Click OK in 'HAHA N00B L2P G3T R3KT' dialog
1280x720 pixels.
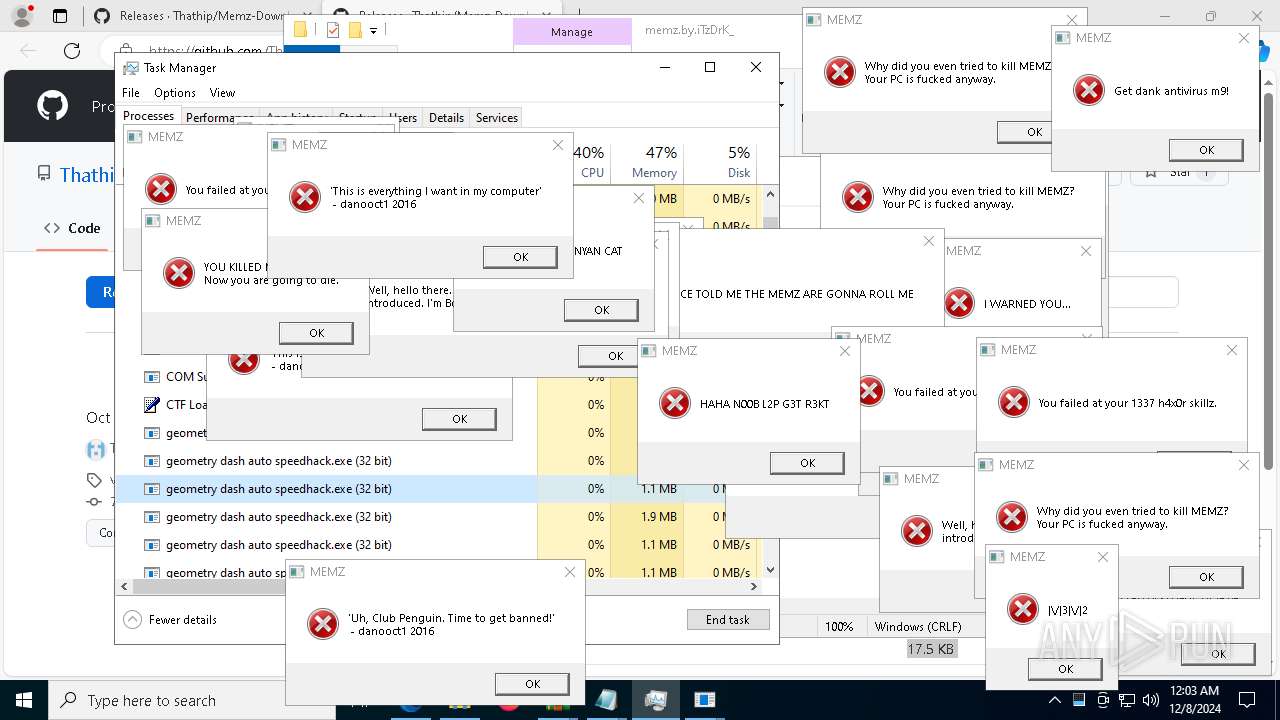tap(807, 463)
